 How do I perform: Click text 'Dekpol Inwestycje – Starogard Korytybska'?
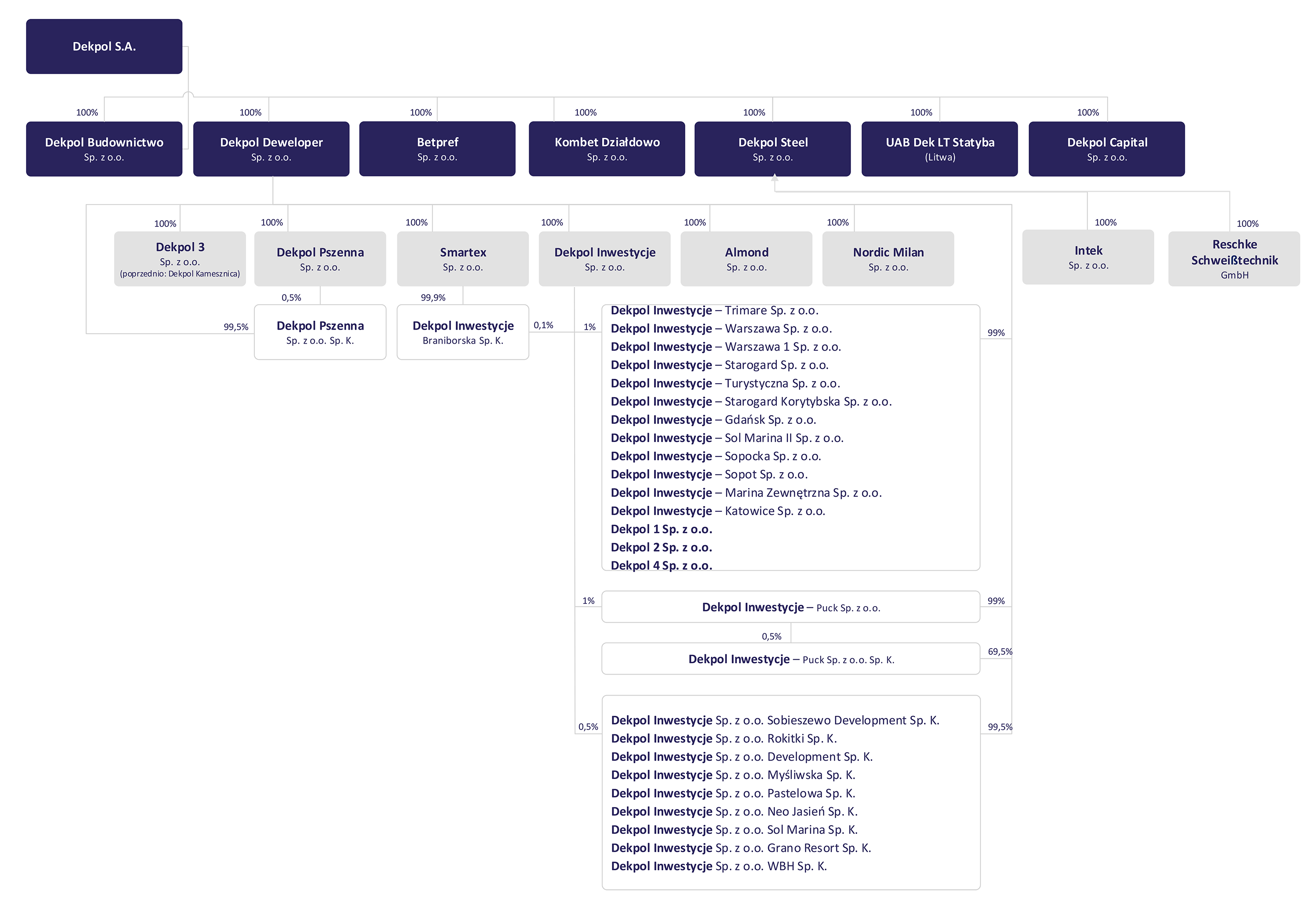tap(726, 402)
